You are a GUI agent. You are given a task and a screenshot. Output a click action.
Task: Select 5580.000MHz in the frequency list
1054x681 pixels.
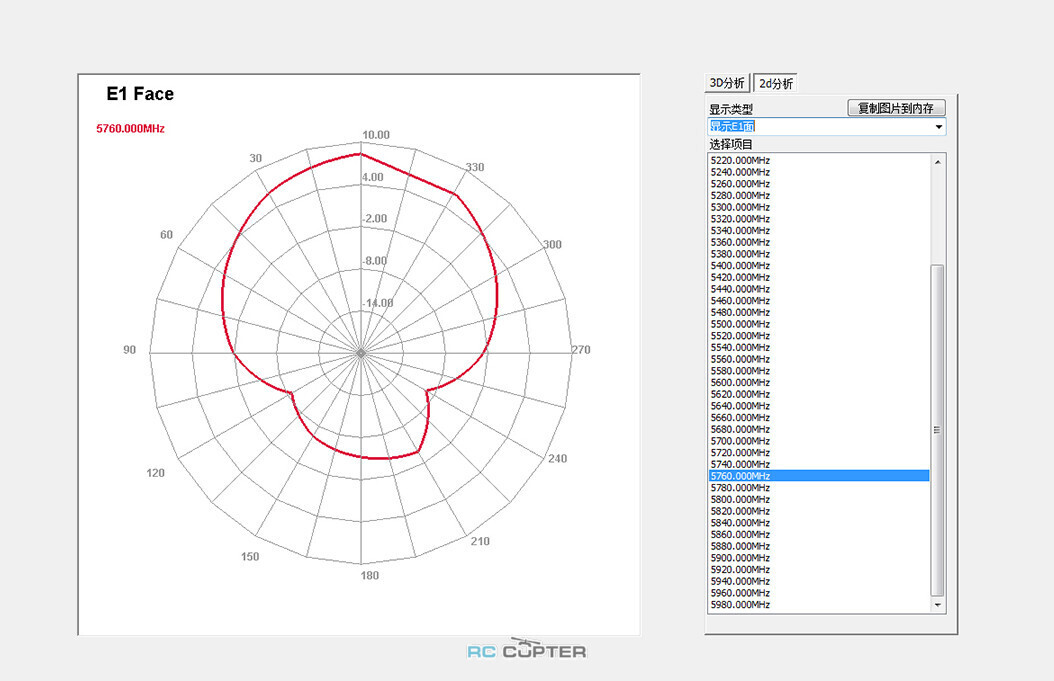[x=819, y=371]
